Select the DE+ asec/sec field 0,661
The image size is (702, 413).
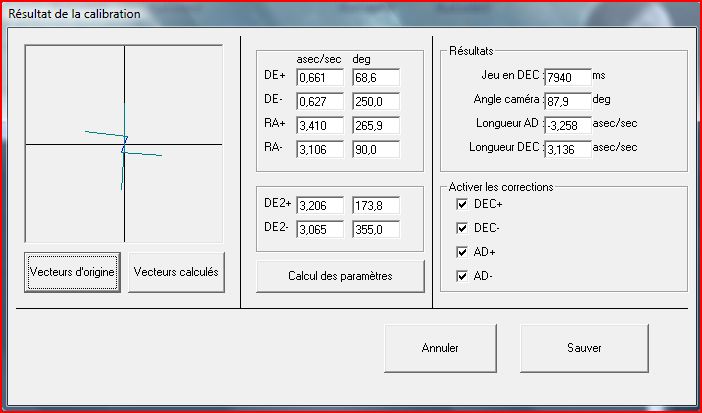320,77
